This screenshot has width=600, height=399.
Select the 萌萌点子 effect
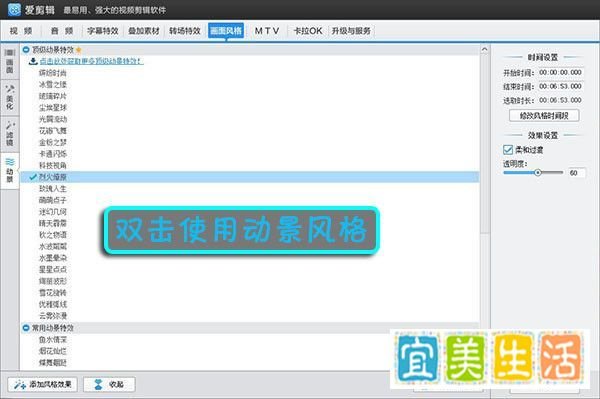point(52,200)
